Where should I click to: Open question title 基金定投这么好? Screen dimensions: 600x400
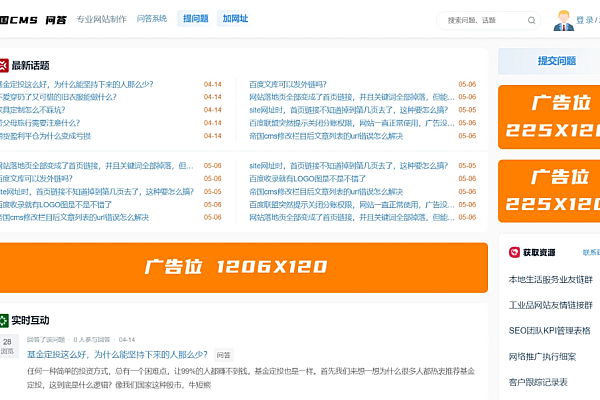[x=117, y=354]
